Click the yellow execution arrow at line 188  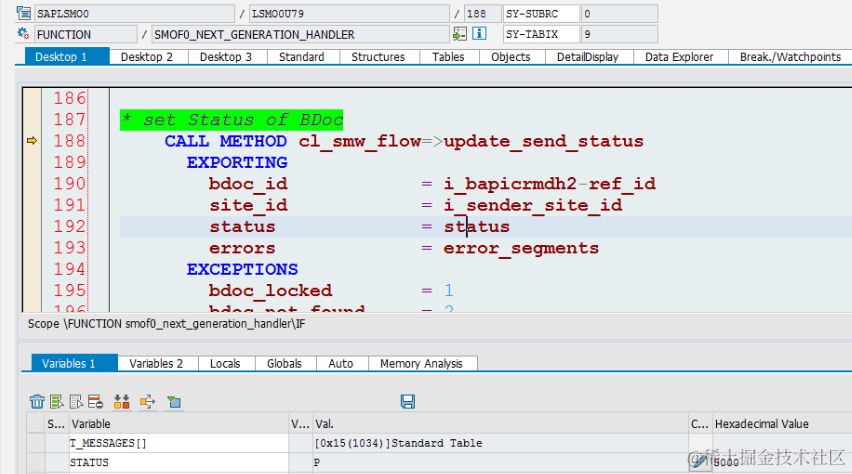tap(32, 141)
